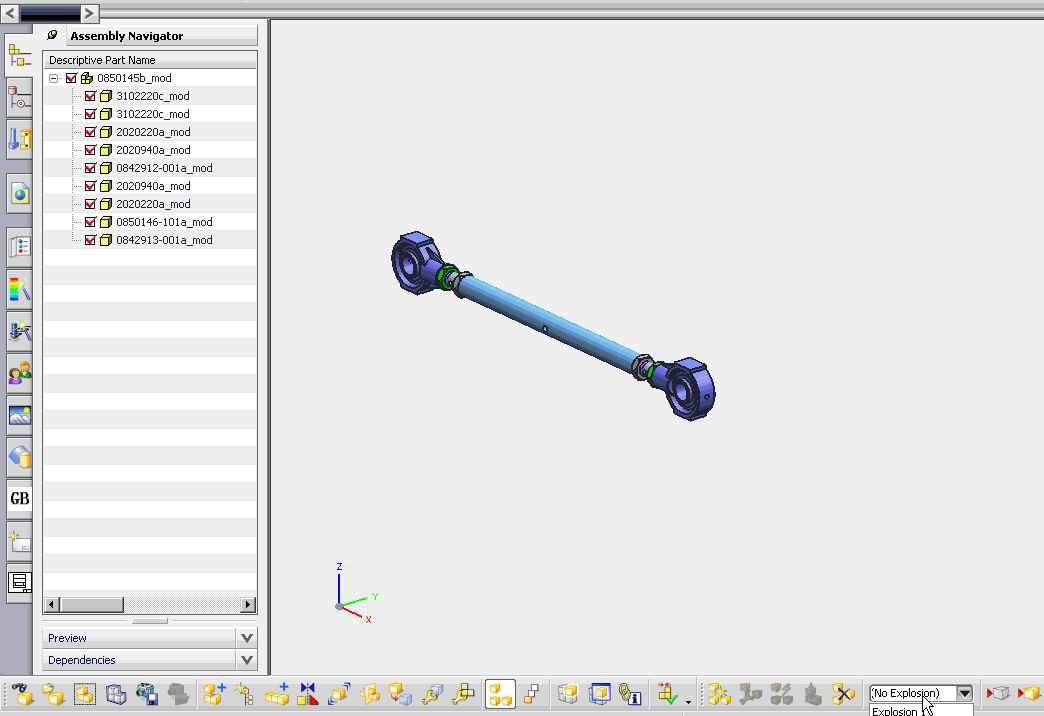The image size is (1044, 716).
Task: Click the Dependencies panel label
Action: click(x=82, y=660)
